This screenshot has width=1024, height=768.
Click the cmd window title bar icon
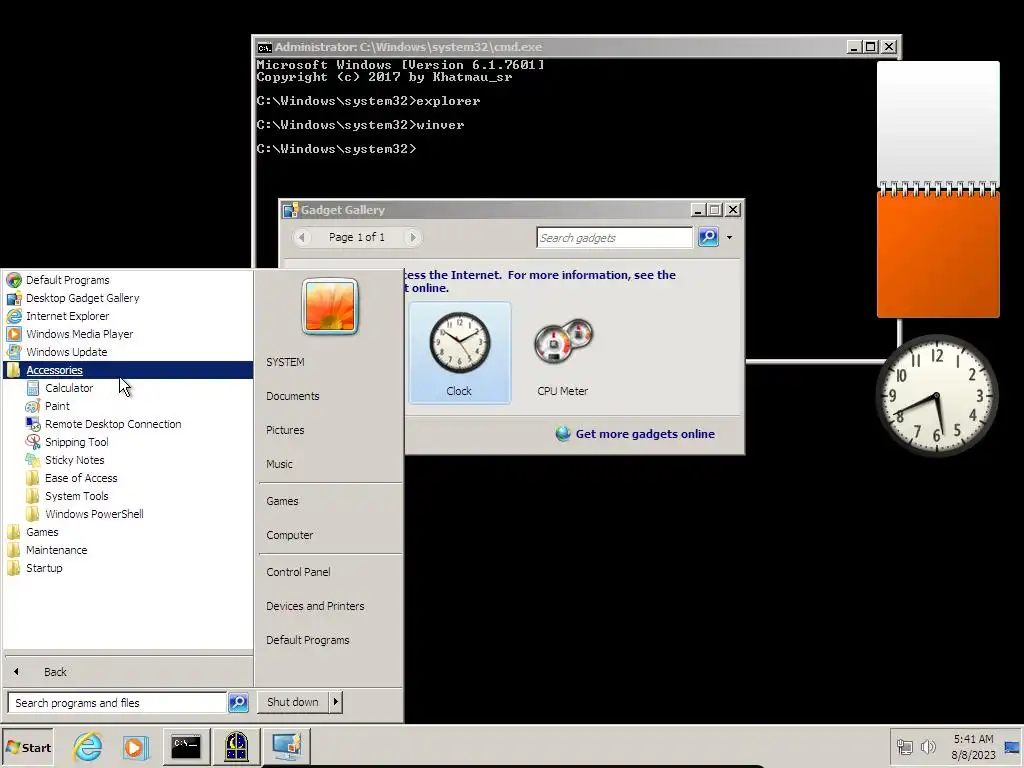264,47
